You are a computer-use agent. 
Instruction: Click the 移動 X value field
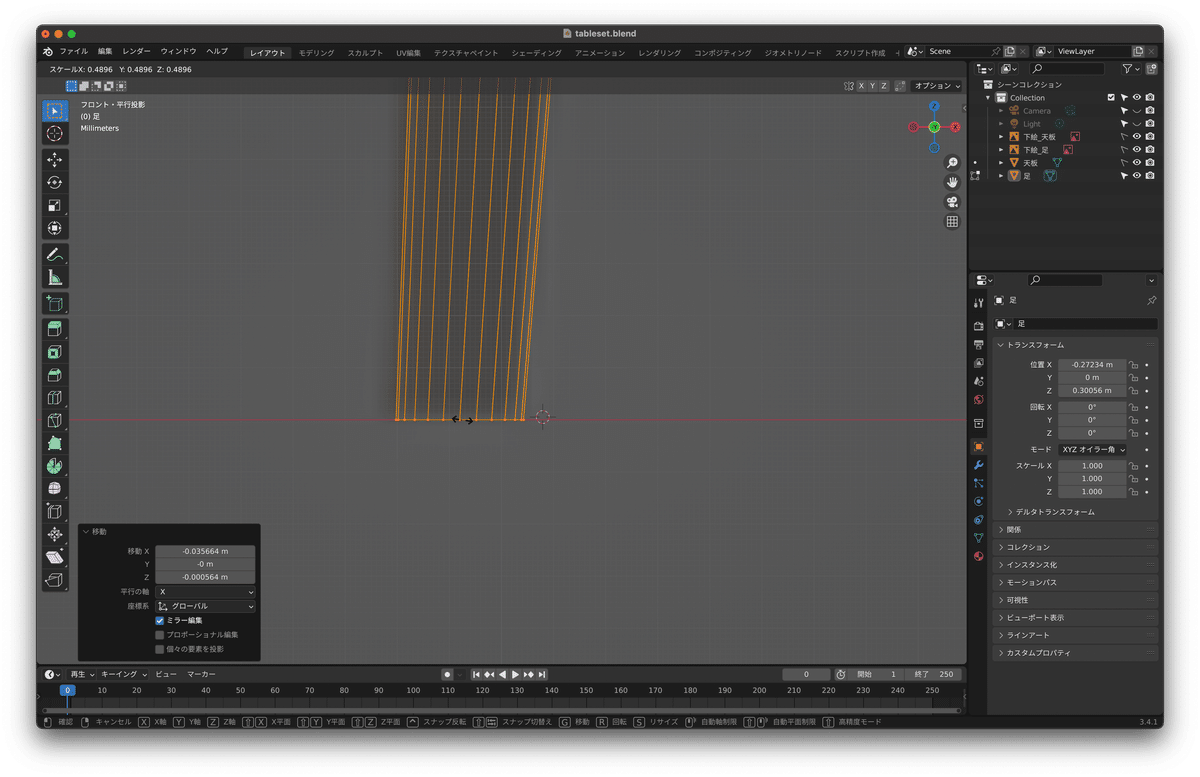click(205, 551)
